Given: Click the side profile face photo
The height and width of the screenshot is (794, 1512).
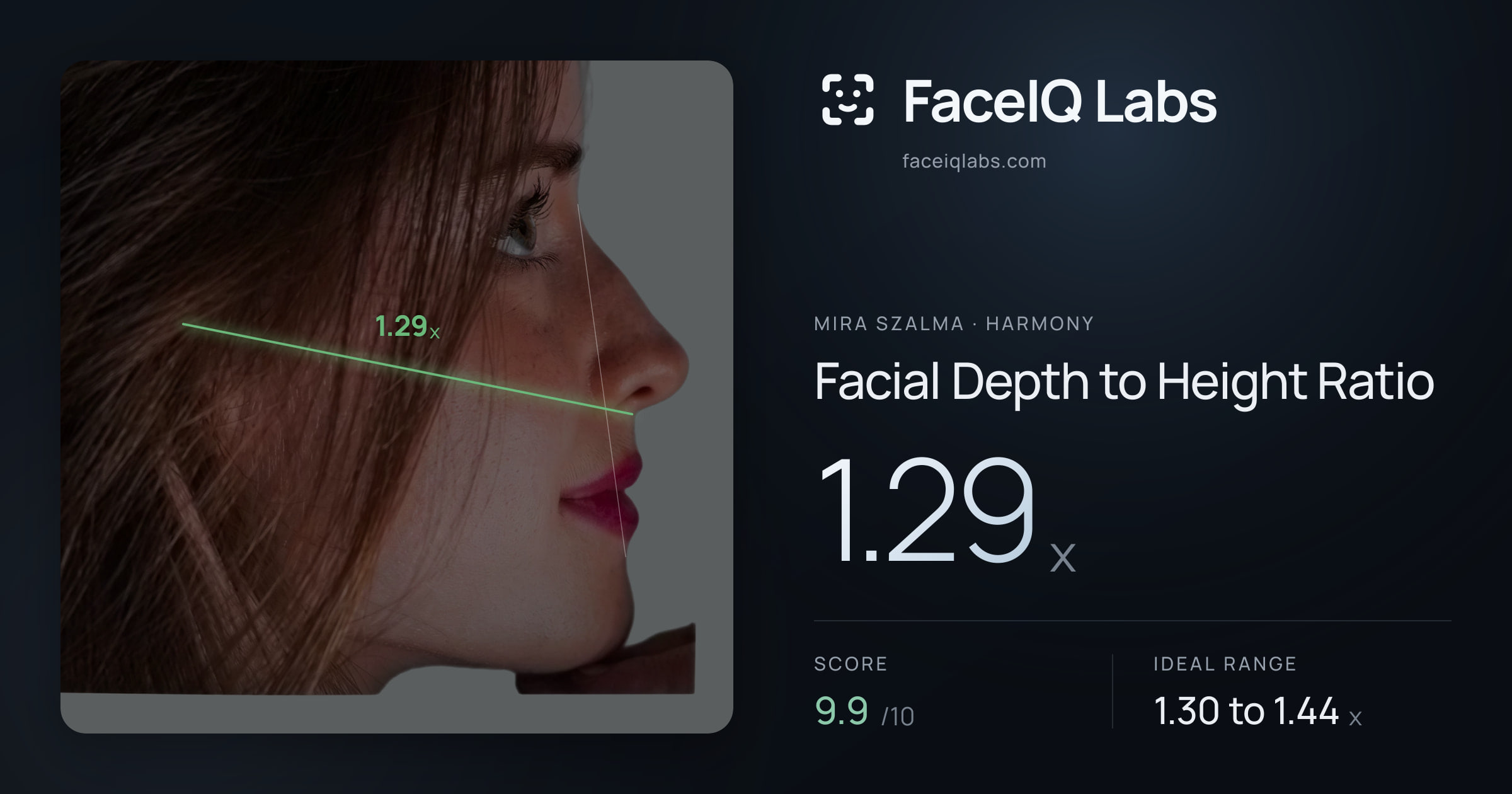Looking at the screenshot, I should (x=397, y=396).
